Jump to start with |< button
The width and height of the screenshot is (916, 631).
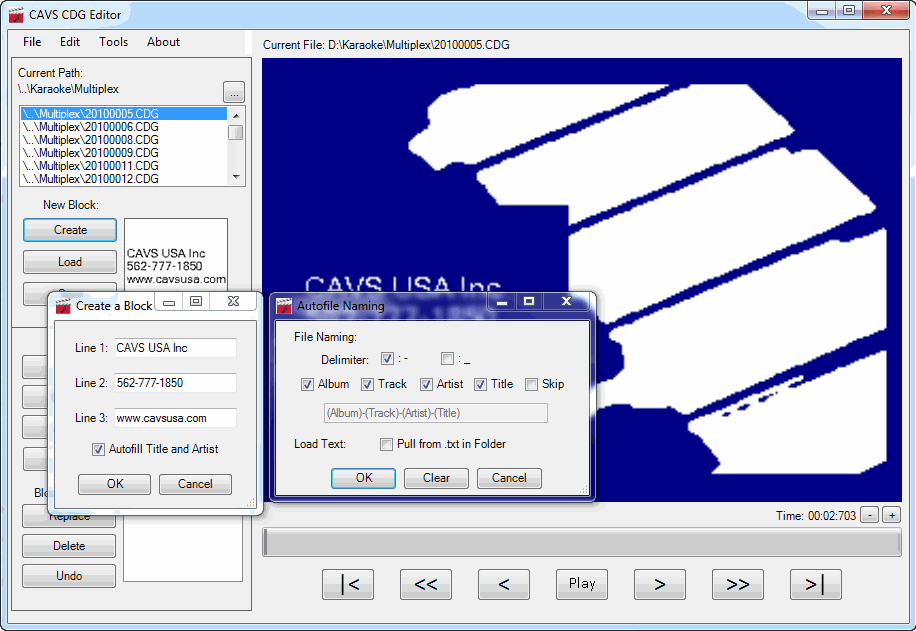tap(348, 584)
